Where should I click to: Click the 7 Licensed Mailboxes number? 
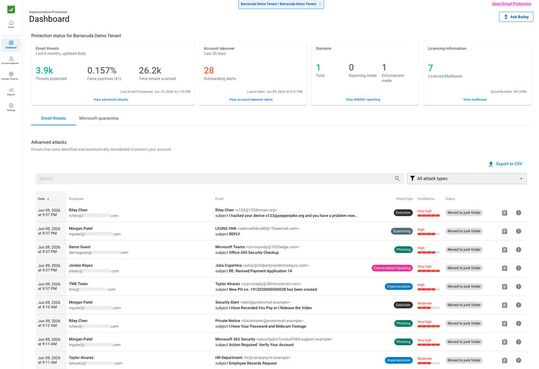tap(430, 68)
